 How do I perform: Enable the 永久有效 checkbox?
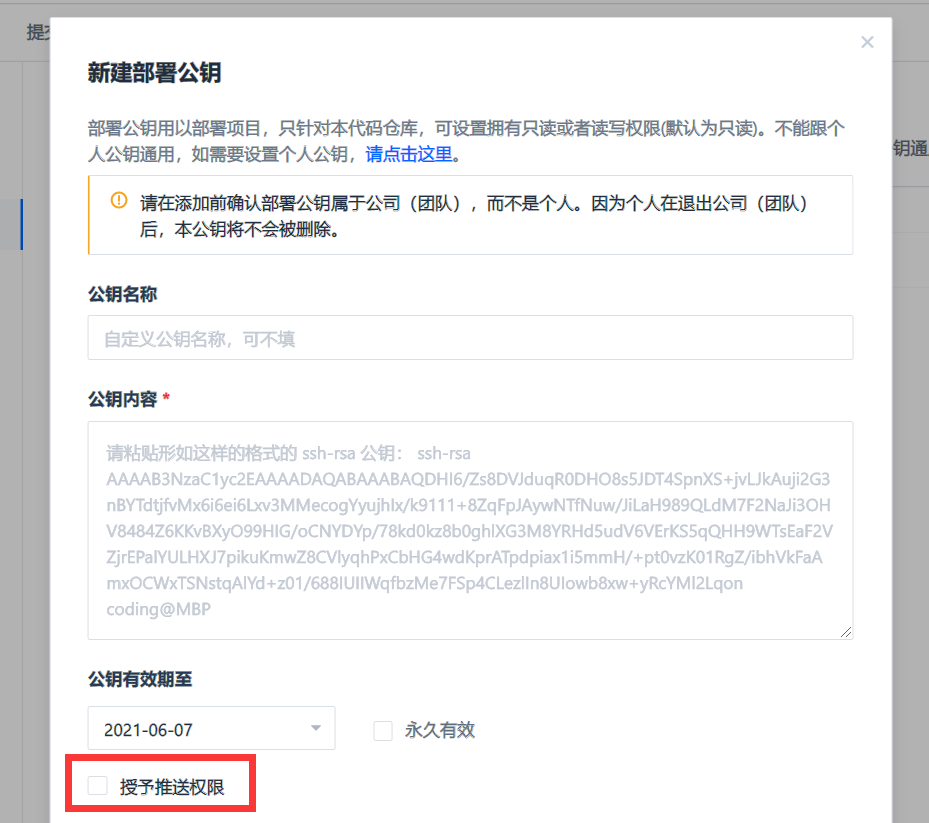383,731
